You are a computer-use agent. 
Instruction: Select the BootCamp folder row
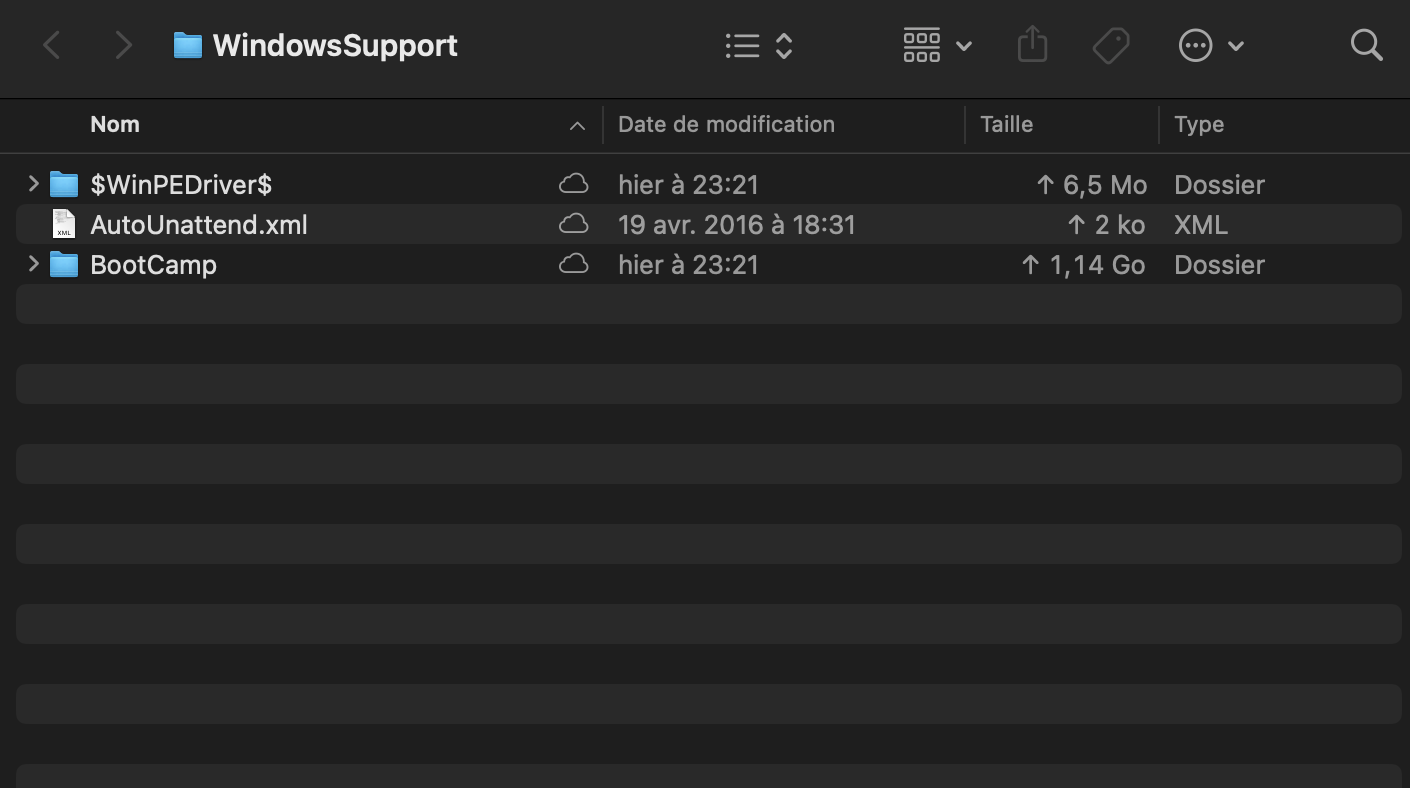(x=153, y=265)
